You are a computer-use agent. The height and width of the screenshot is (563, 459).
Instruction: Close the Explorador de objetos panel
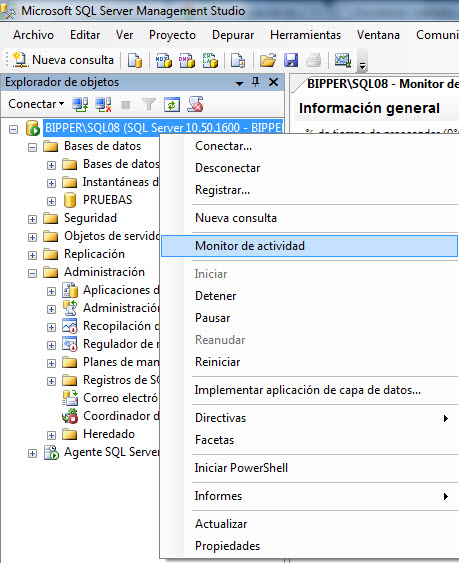(274, 82)
